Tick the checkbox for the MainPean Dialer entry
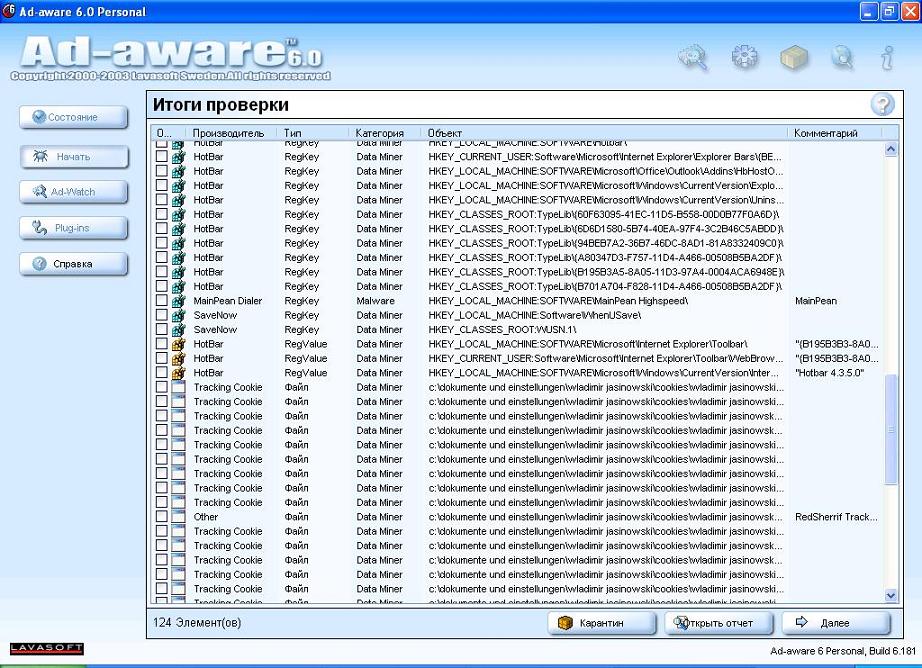Viewport: 922px width, 668px height. [x=161, y=300]
